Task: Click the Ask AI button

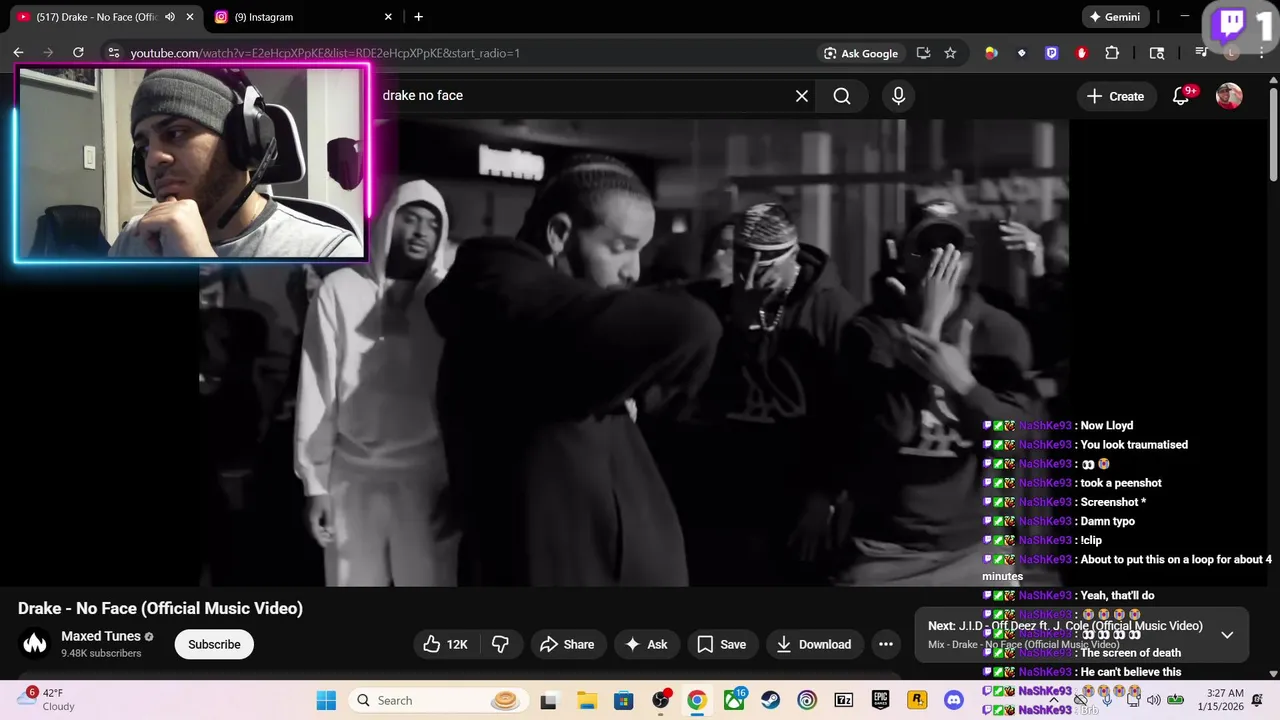Action: (x=646, y=644)
